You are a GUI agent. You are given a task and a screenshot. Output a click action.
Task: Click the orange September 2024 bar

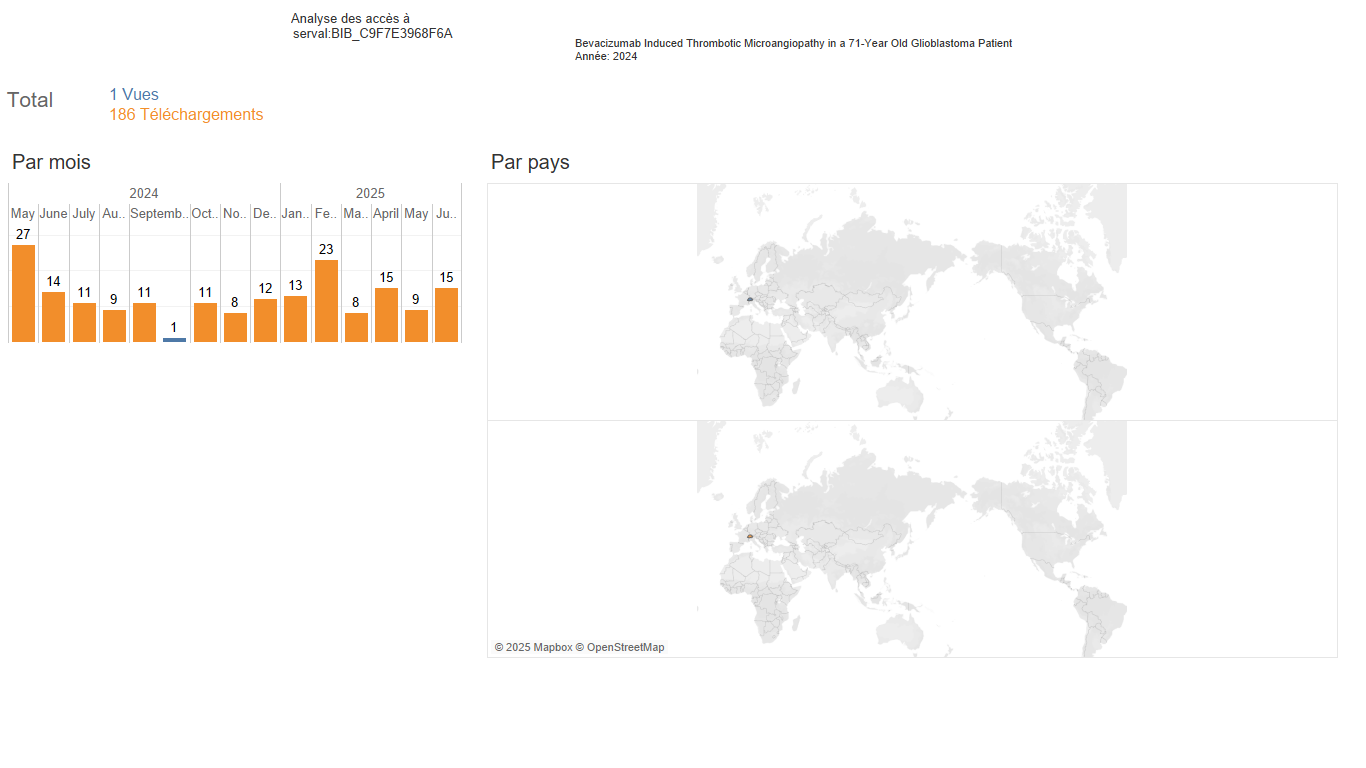point(144,322)
